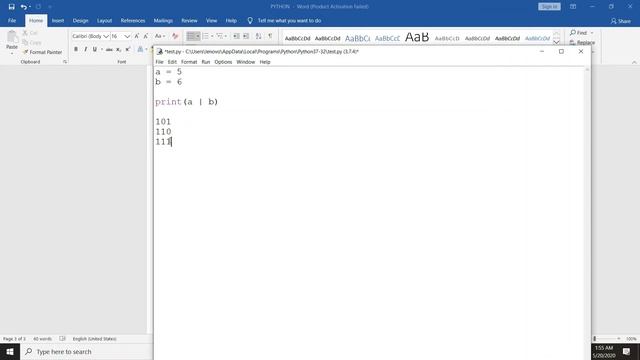This screenshot has height=360, width=640.
Task: Click Replace in the Editing group
Action: pyautogui.click(x=582, y=42)
